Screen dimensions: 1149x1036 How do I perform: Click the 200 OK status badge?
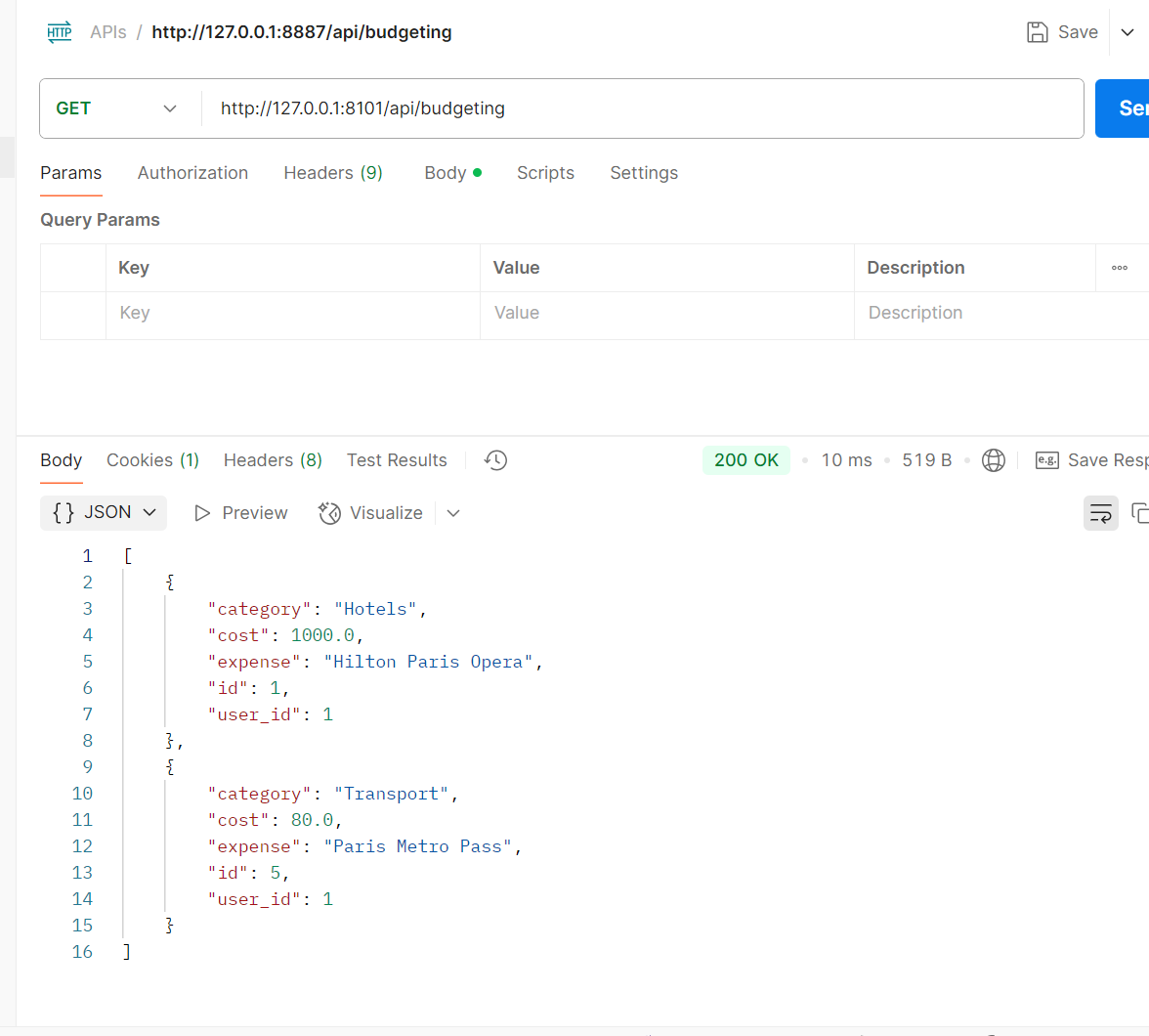[x=746, y=460]
